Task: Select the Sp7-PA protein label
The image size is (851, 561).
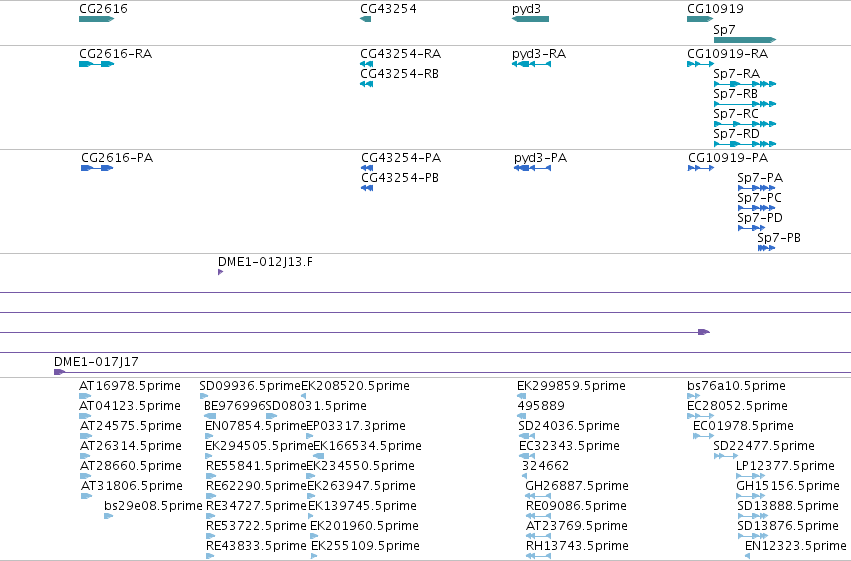Action: (x=760, y=178)
